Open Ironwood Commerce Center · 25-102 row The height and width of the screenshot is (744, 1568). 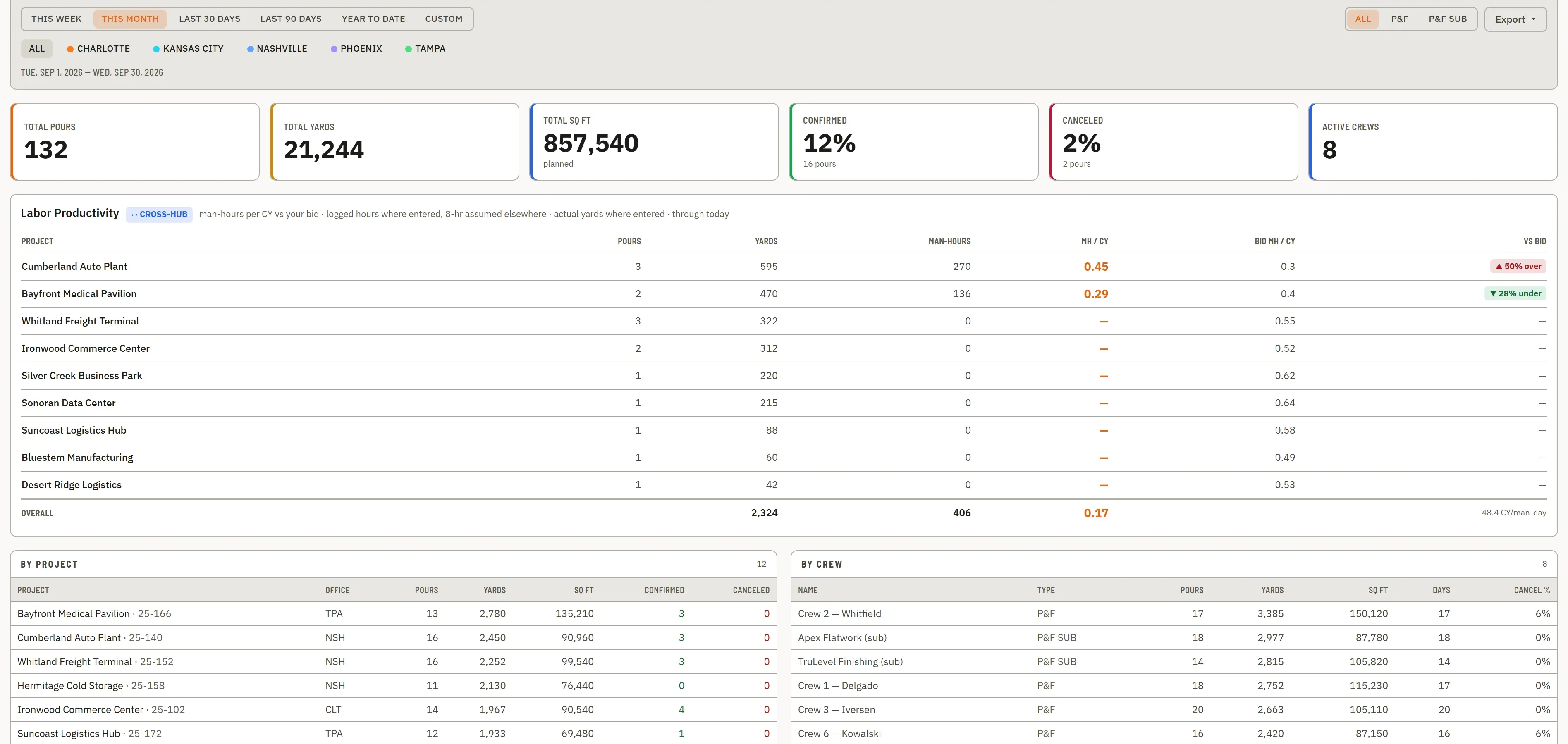click(x=393, y=709)
